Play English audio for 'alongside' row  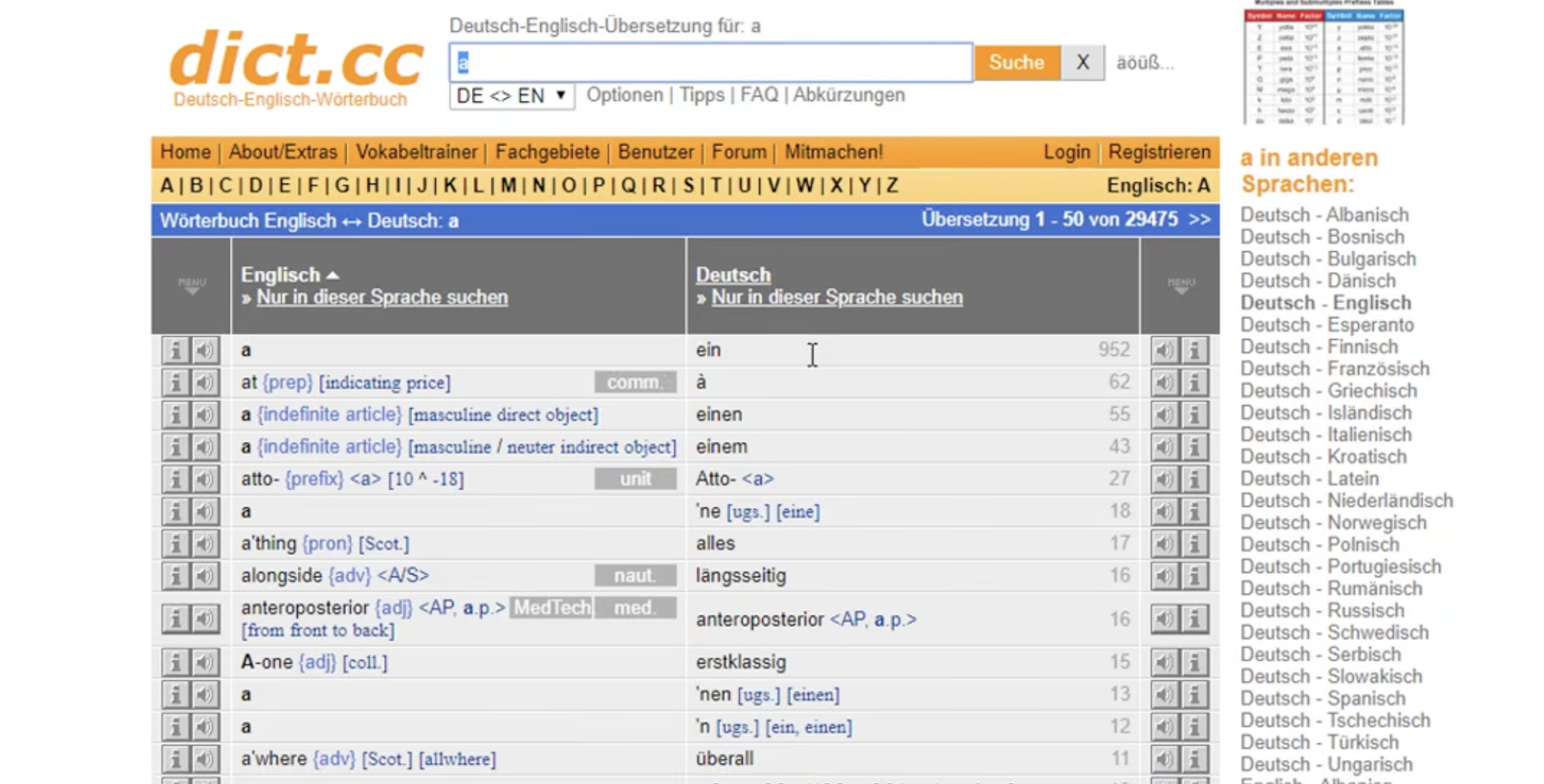click(x=205, y=576)
